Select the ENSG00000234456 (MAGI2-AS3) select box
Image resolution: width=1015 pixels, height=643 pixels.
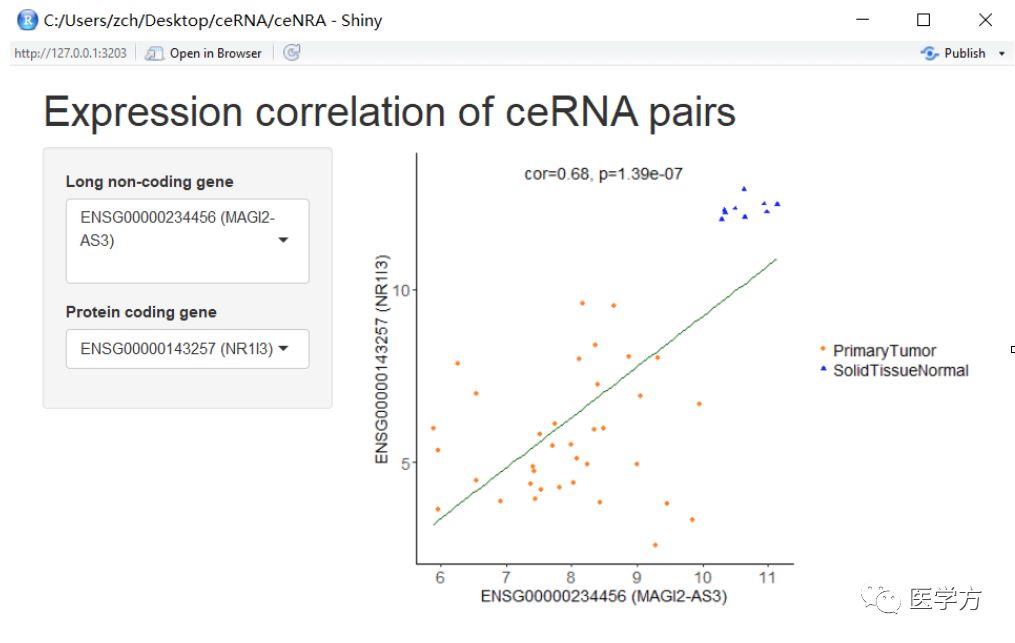pyautogui.click(x=188, y=241)
